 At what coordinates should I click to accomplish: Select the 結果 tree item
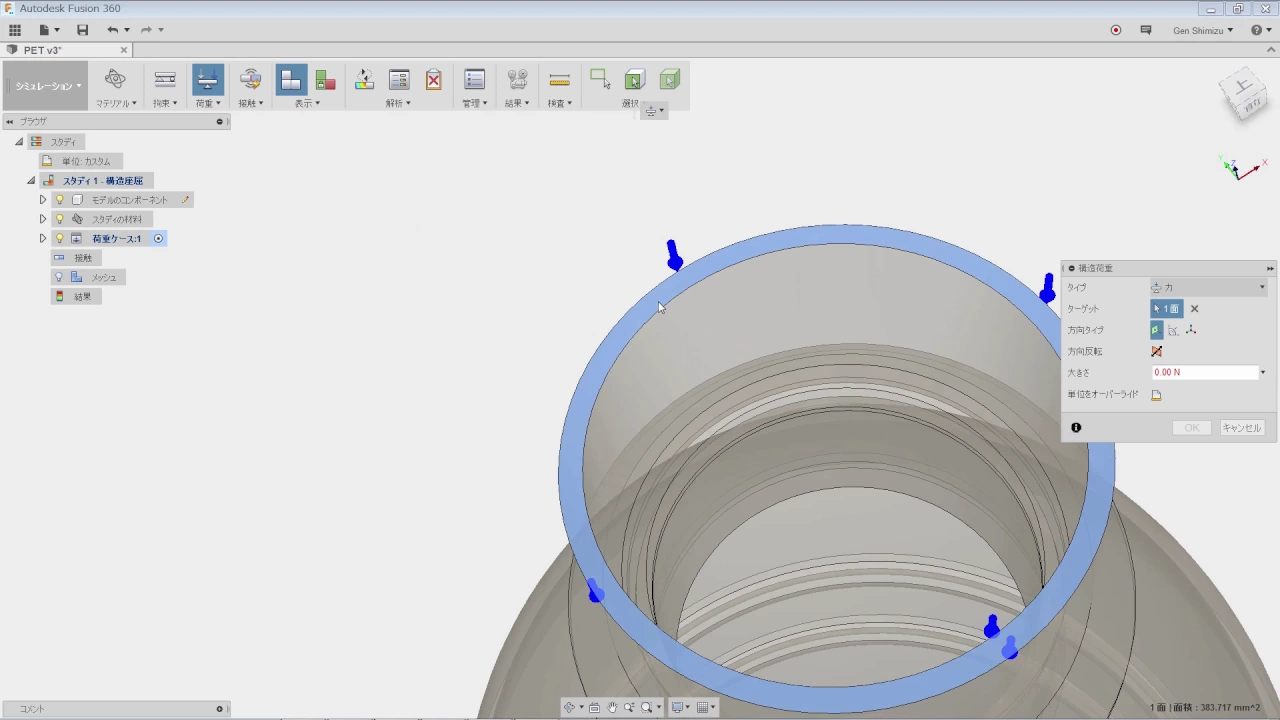coord(74,297)
